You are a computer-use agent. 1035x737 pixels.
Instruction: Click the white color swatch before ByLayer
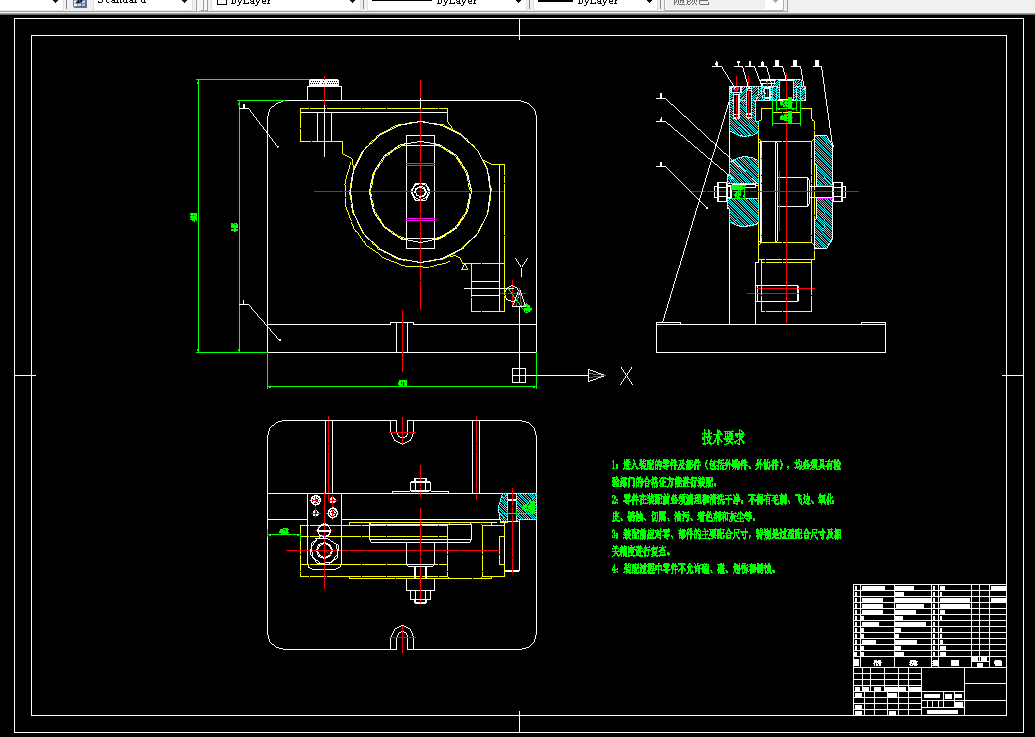click(x=222, y=2)
